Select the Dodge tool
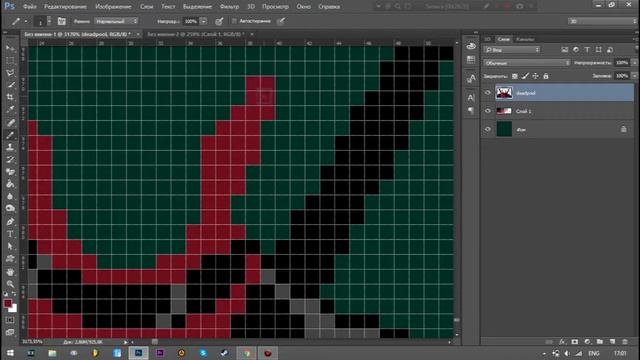 [x=10, y=209]
